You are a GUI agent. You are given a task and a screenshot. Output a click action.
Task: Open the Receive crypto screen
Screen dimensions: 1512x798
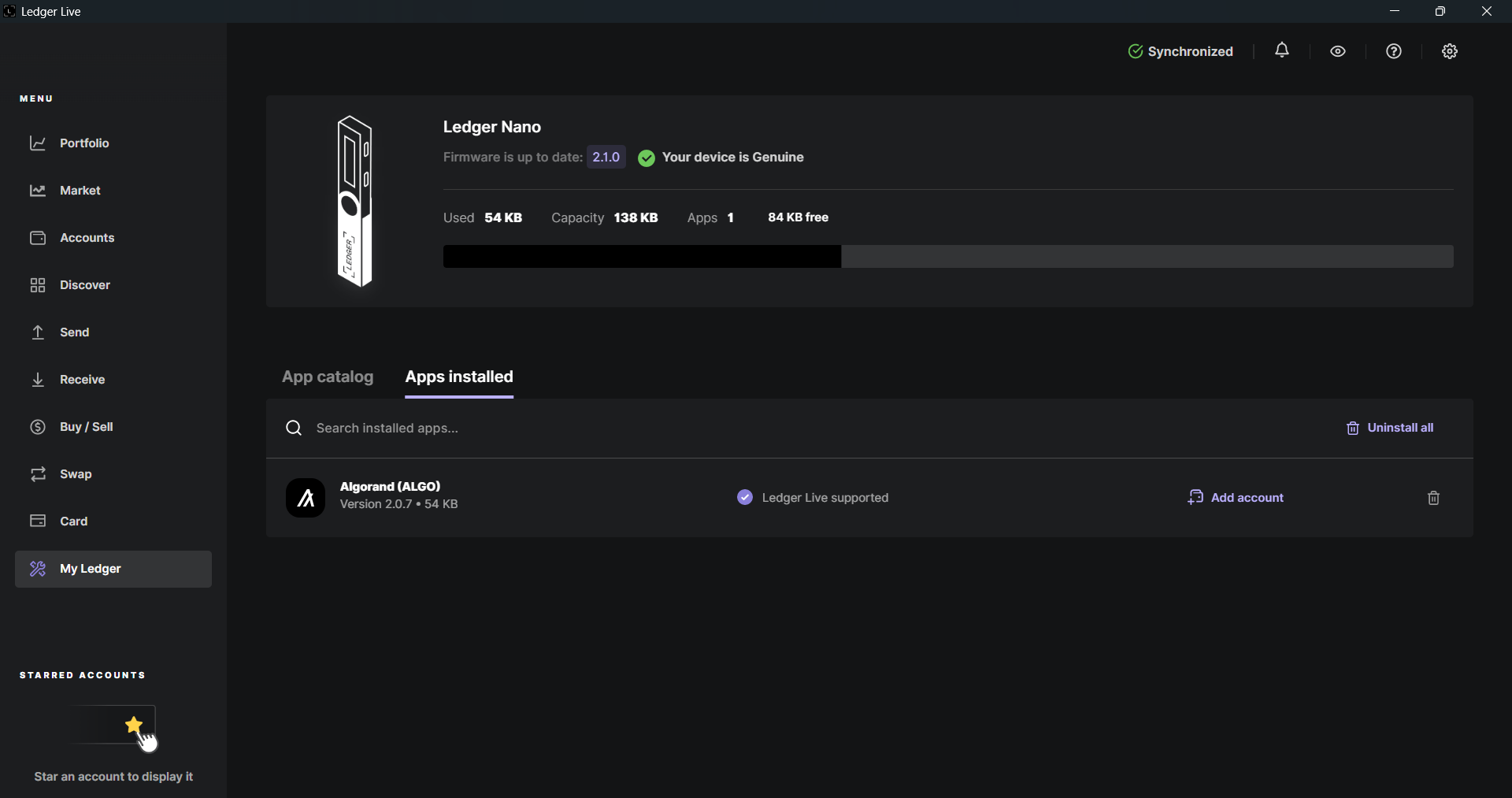(x=83, y=379)
